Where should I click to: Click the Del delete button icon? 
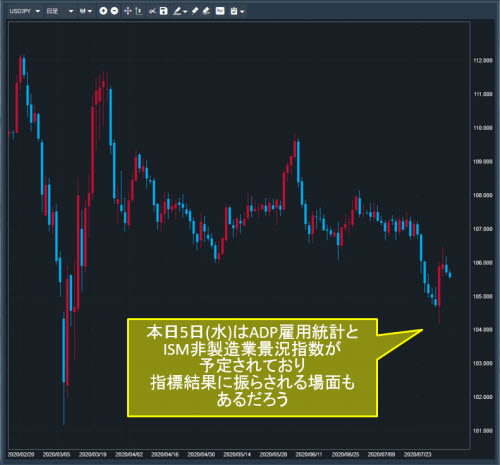click(220, 11)
